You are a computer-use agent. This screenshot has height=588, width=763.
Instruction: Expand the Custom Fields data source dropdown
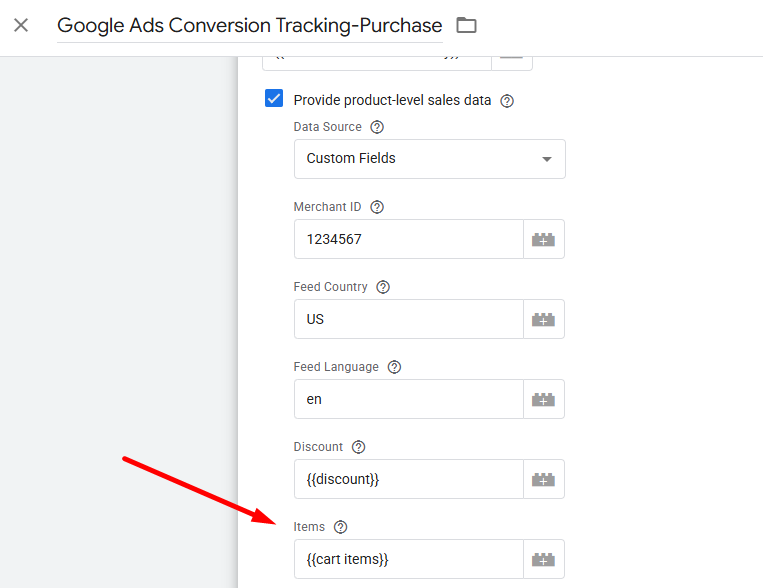(x=429, y=159)
